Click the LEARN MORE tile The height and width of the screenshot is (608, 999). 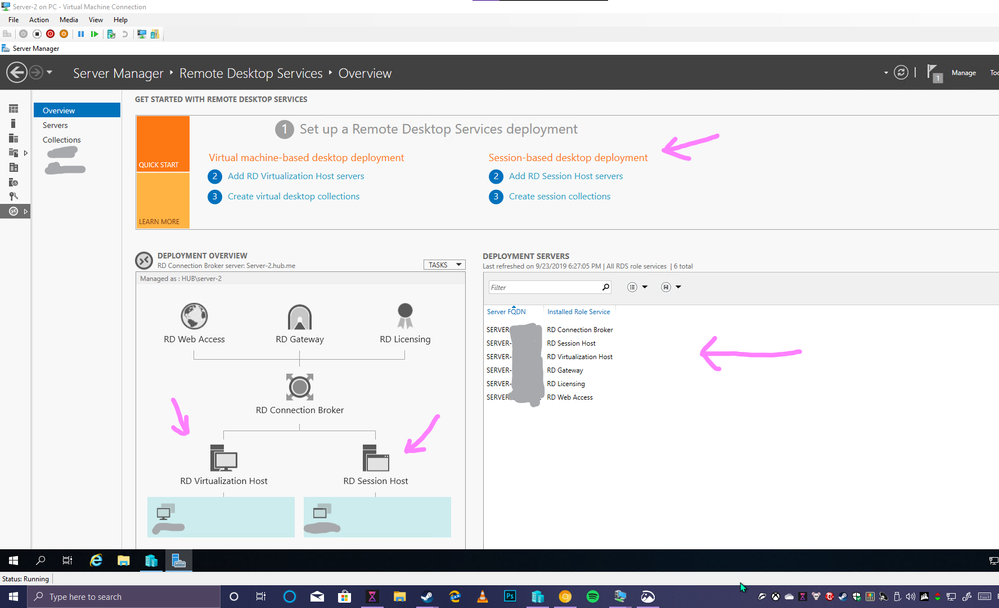pyautogui.click(x=163, y=201)
